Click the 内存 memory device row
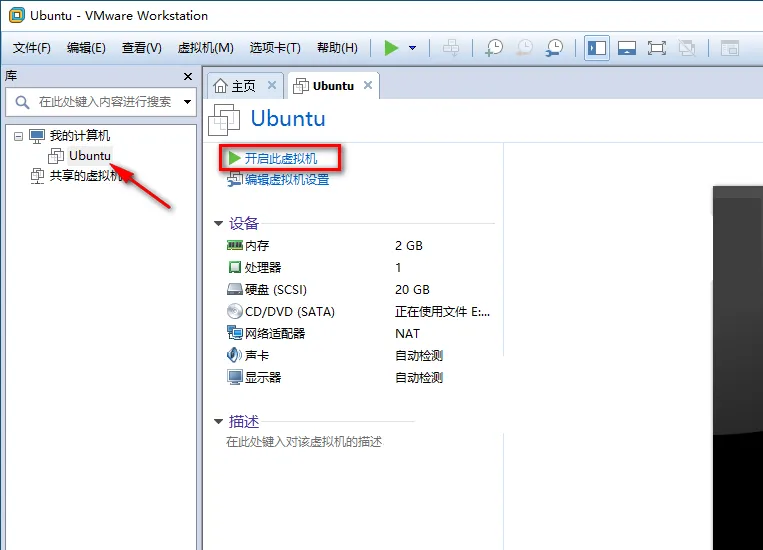Viewport: 763px width, 550px height. point(360,245)
